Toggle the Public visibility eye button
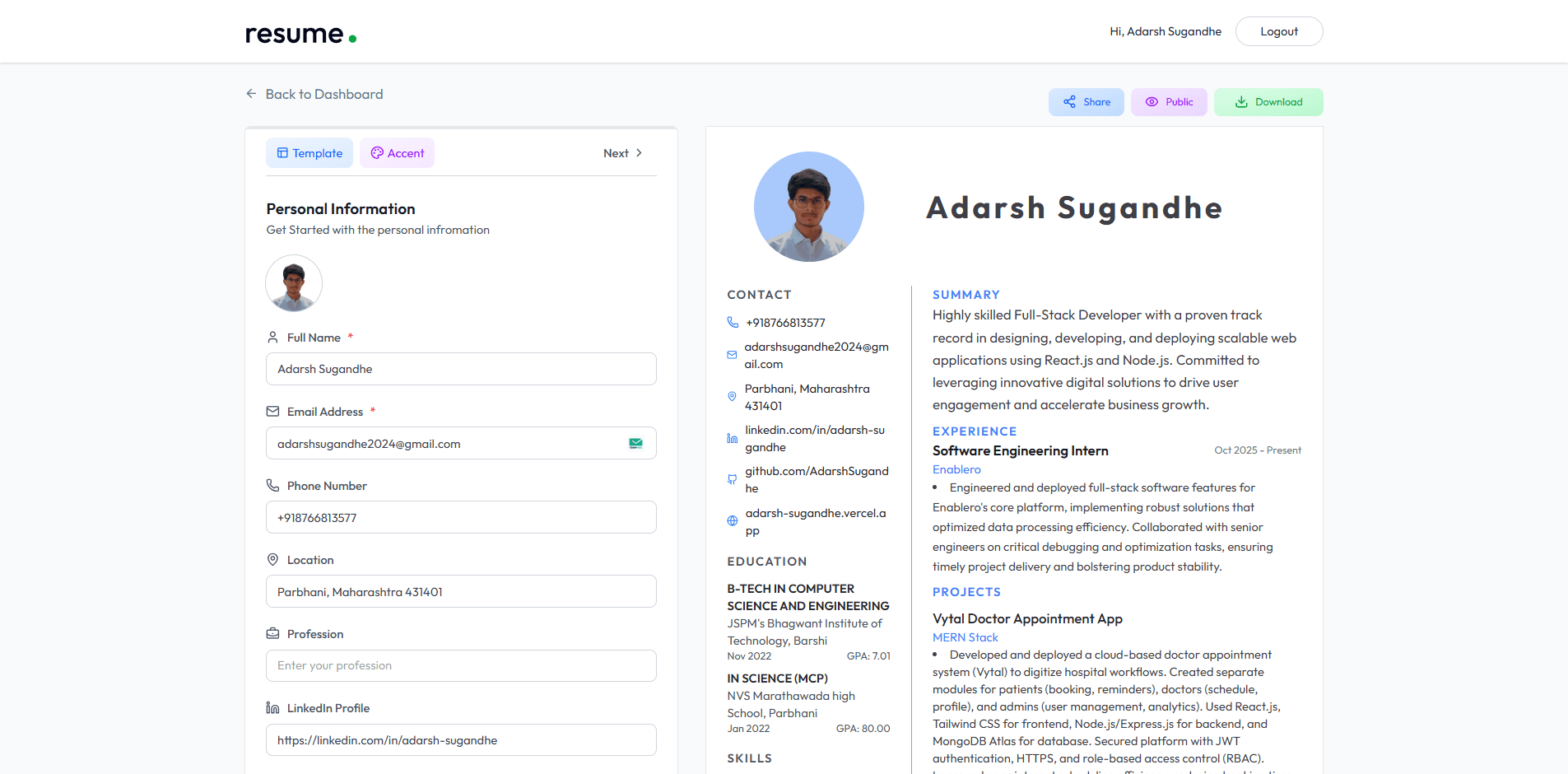Screen dimensions: 1568x774 (1169, 101)
